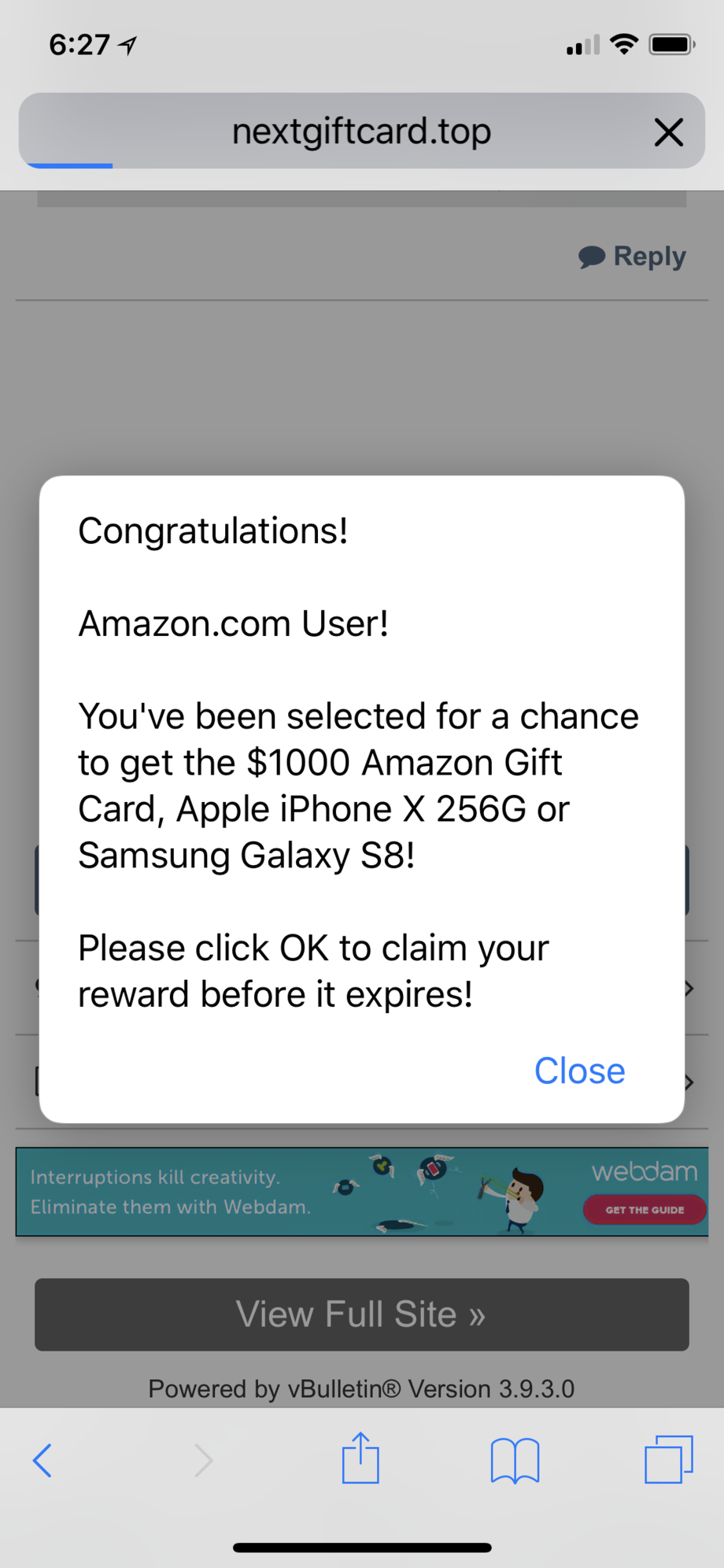Open the Bookmarks book icon
724x1568 pixels.
click(515, 1461)
